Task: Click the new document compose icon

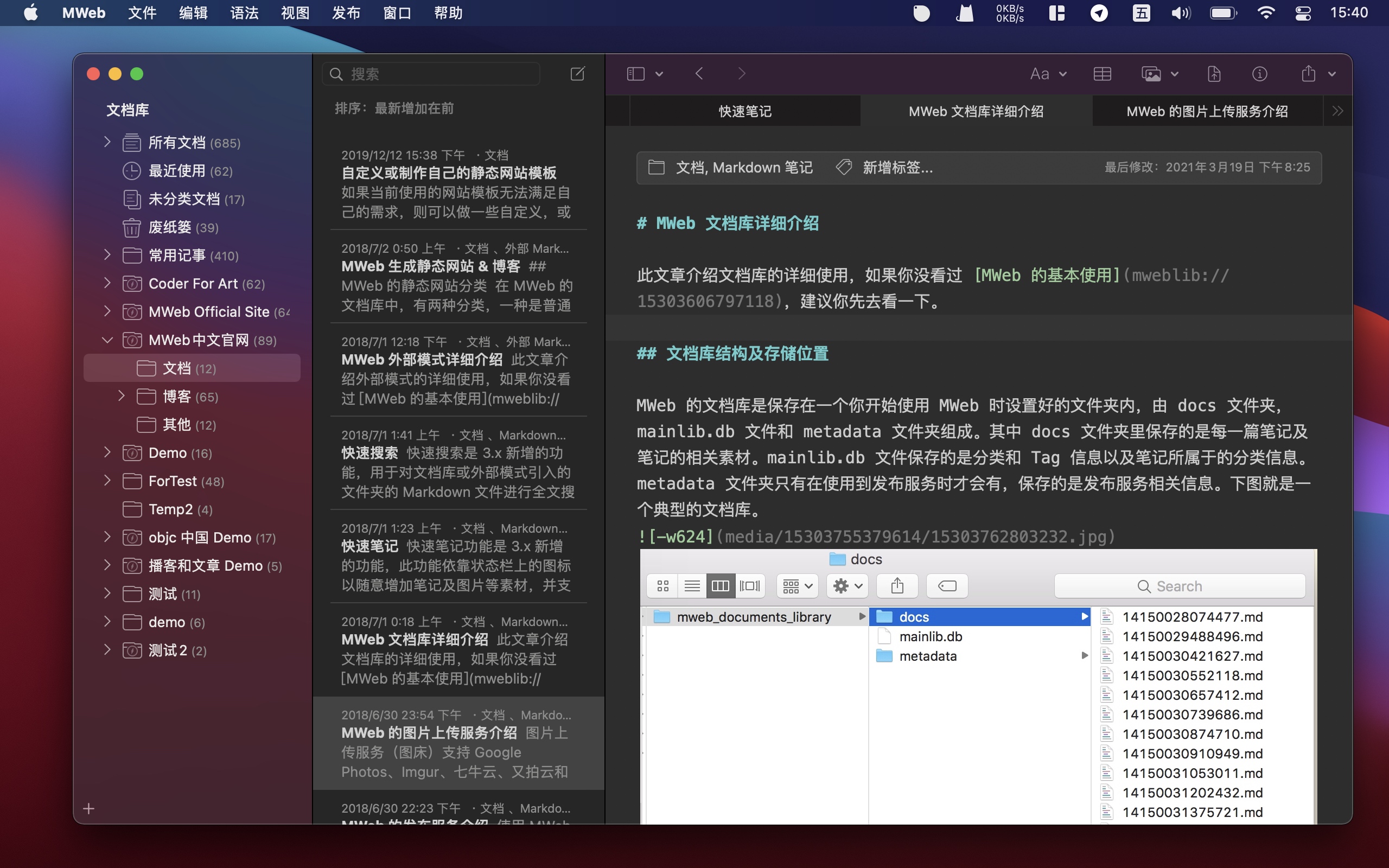Action: pyautogui.click(x=577, y=73)
